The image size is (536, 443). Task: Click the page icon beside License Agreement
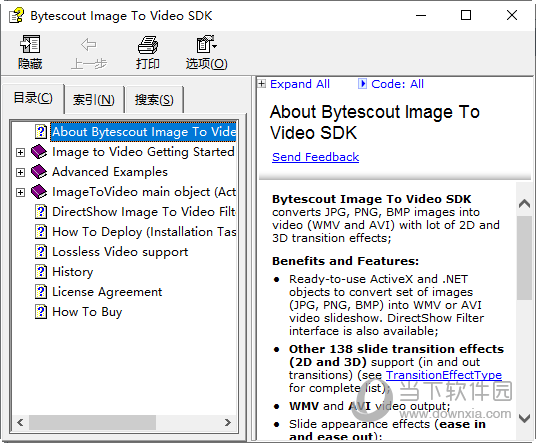pyautogui.click(x=41, y=292)
